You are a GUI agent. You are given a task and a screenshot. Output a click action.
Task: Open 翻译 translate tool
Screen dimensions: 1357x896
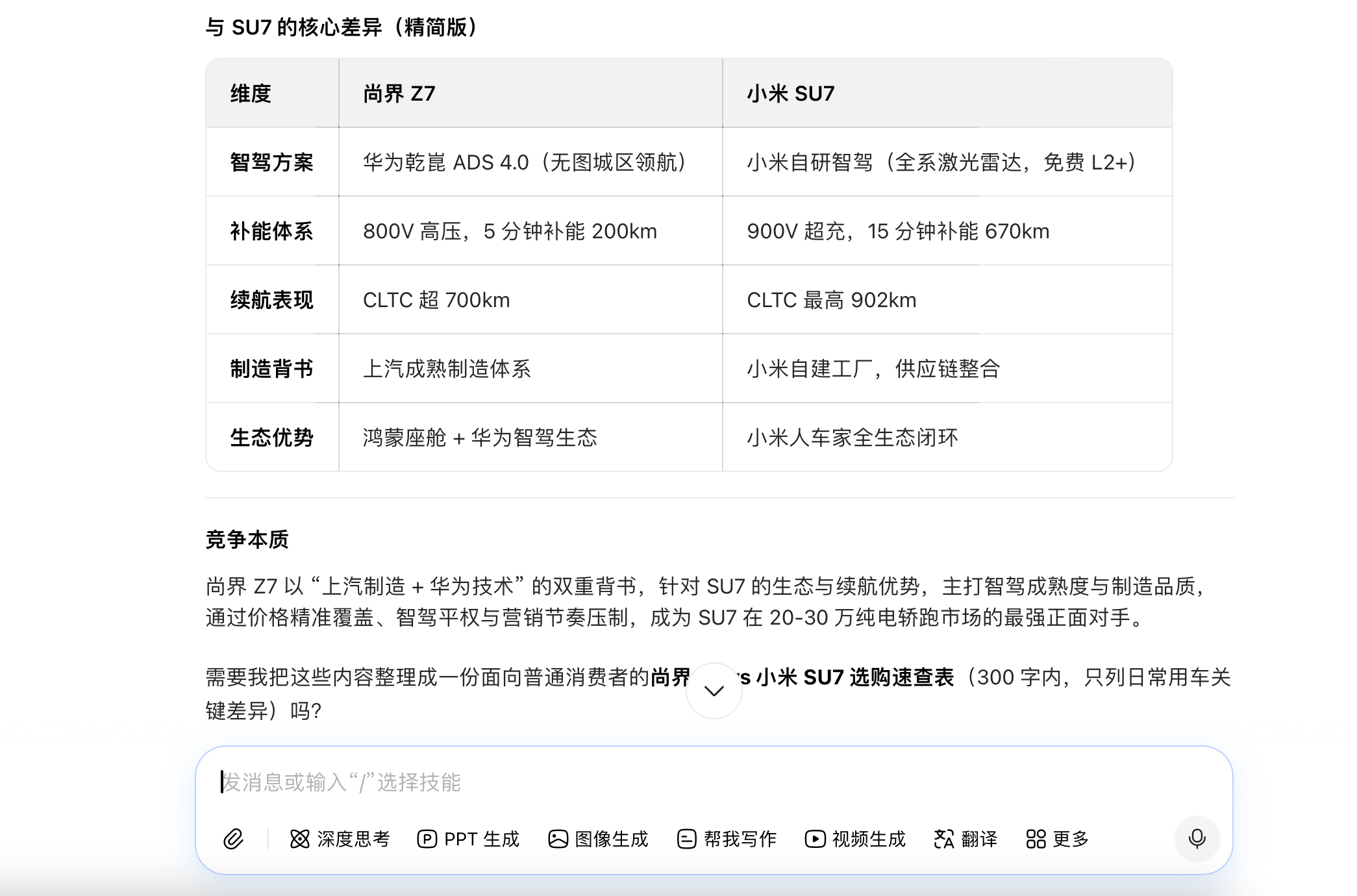click(965, 839)
